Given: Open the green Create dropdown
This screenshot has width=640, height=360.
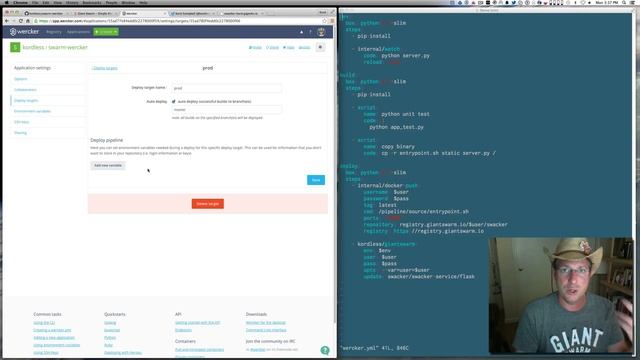Looking at the screenshot, I should point(106,32).
